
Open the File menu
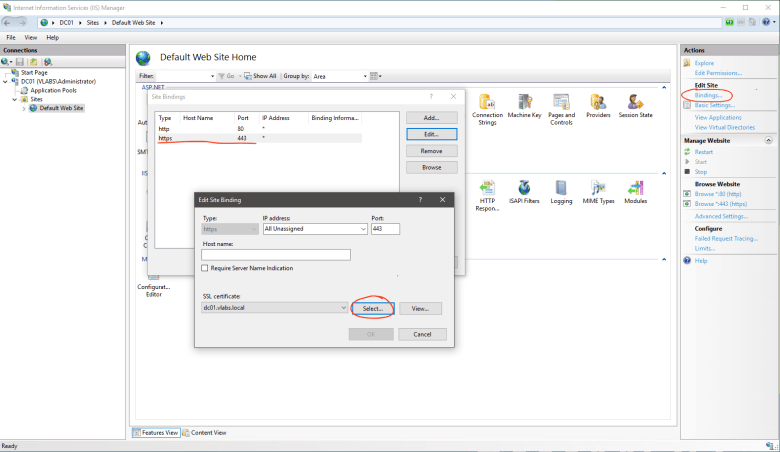pos(11,37)
